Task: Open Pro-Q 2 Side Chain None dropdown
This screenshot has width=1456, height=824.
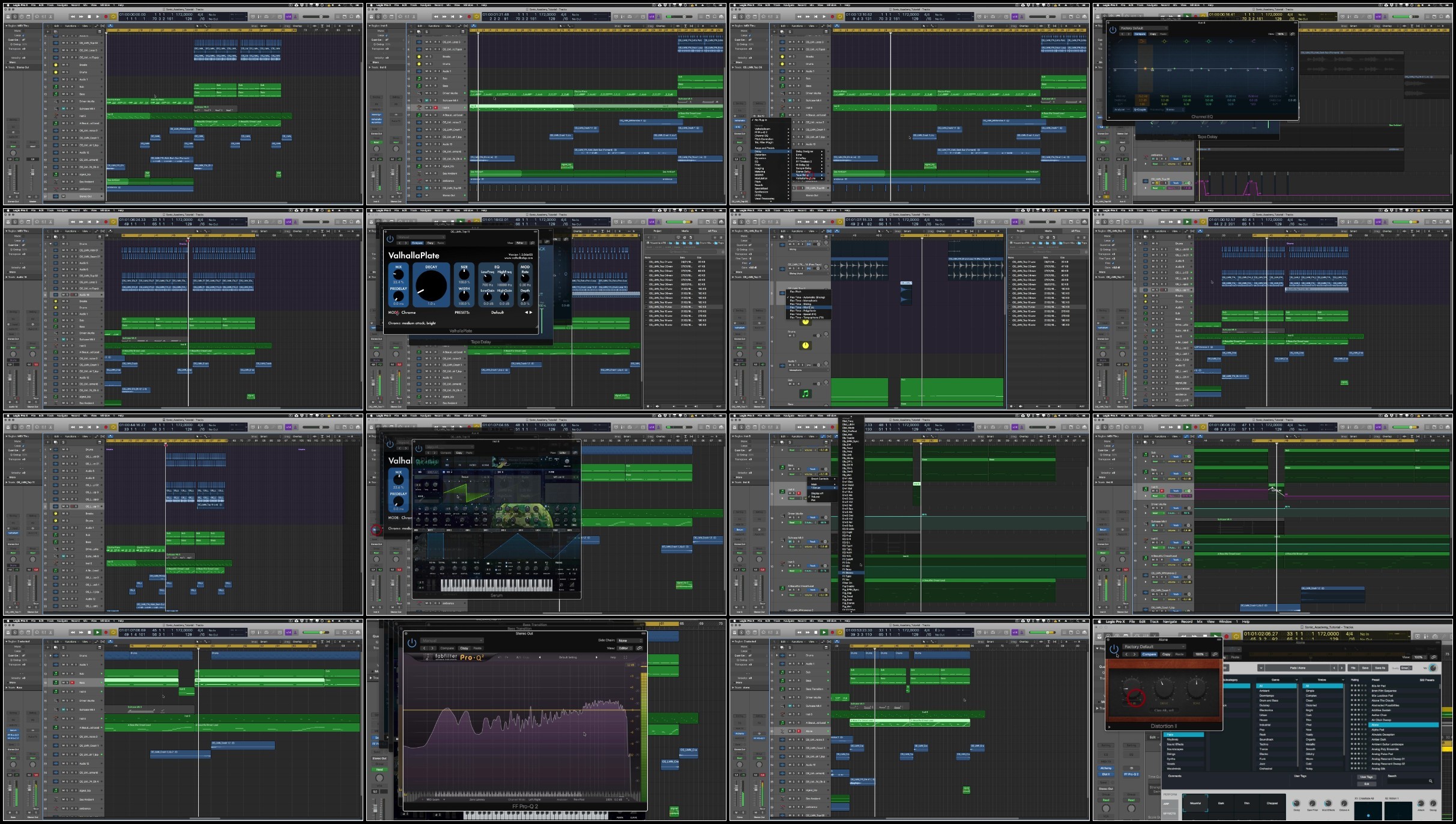Action: pos(629,640)
